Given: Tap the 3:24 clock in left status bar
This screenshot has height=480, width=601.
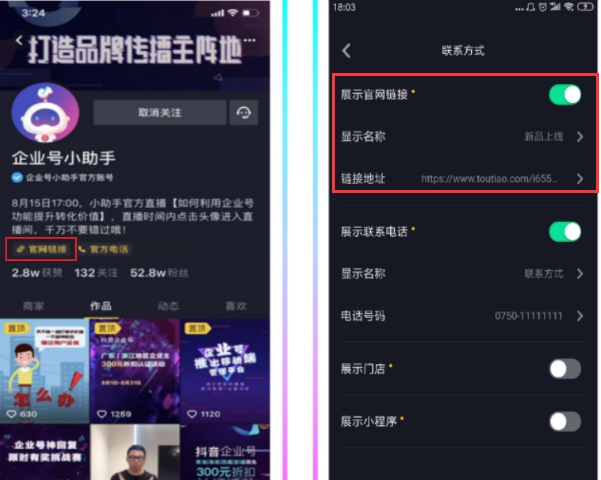Looking at the screenshot, I should (33, 13).
